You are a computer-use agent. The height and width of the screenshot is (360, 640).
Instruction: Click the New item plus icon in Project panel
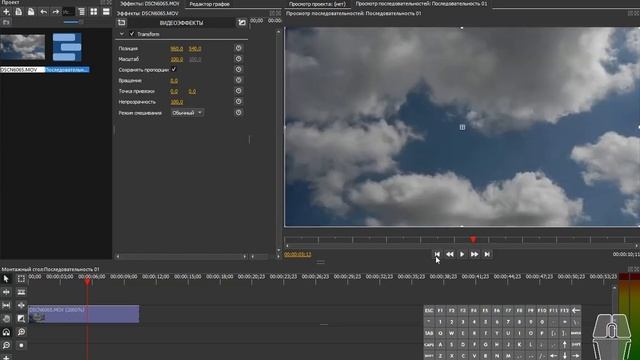tap(6, 12)
